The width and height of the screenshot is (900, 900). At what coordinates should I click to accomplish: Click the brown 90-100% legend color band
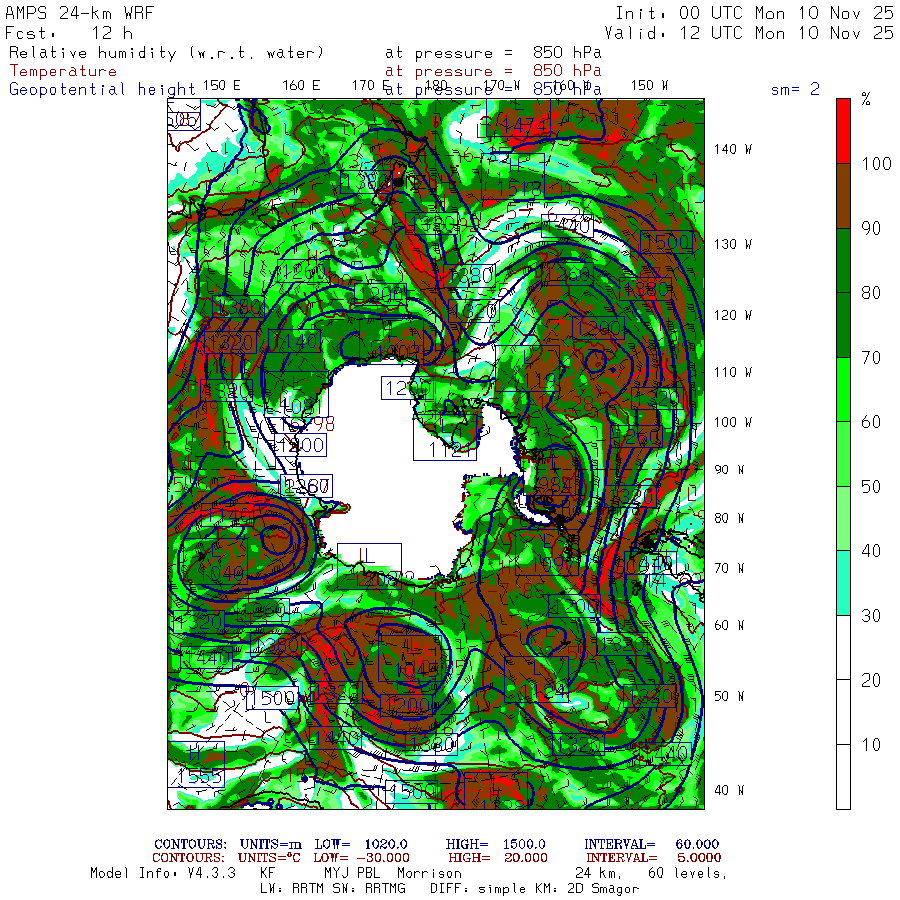[x=843, y=196]
